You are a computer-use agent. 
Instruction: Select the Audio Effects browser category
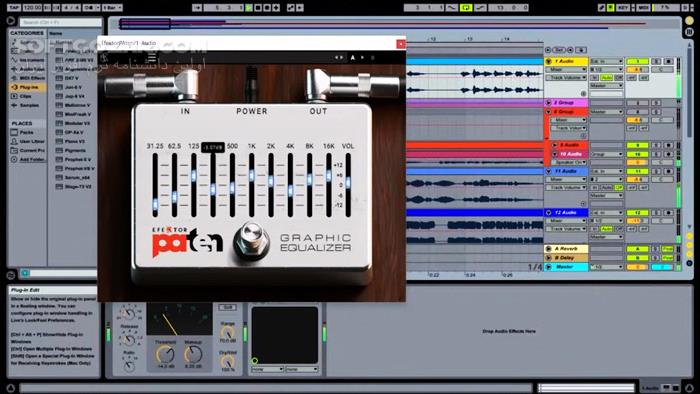click(x=28, y=69)
